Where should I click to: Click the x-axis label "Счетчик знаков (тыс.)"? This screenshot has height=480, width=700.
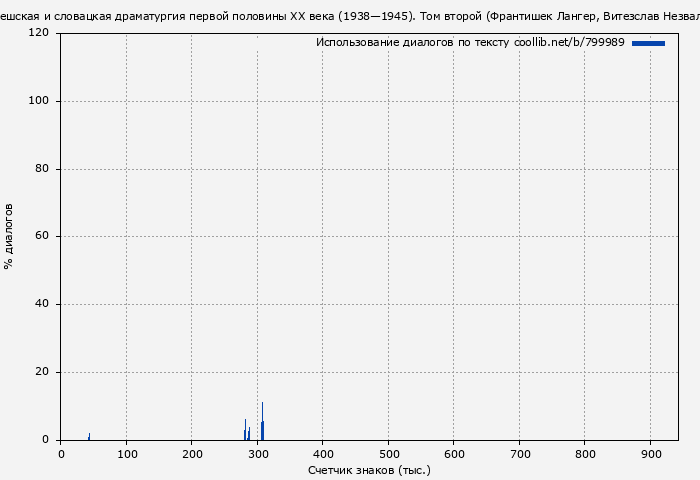pos(369,469)
